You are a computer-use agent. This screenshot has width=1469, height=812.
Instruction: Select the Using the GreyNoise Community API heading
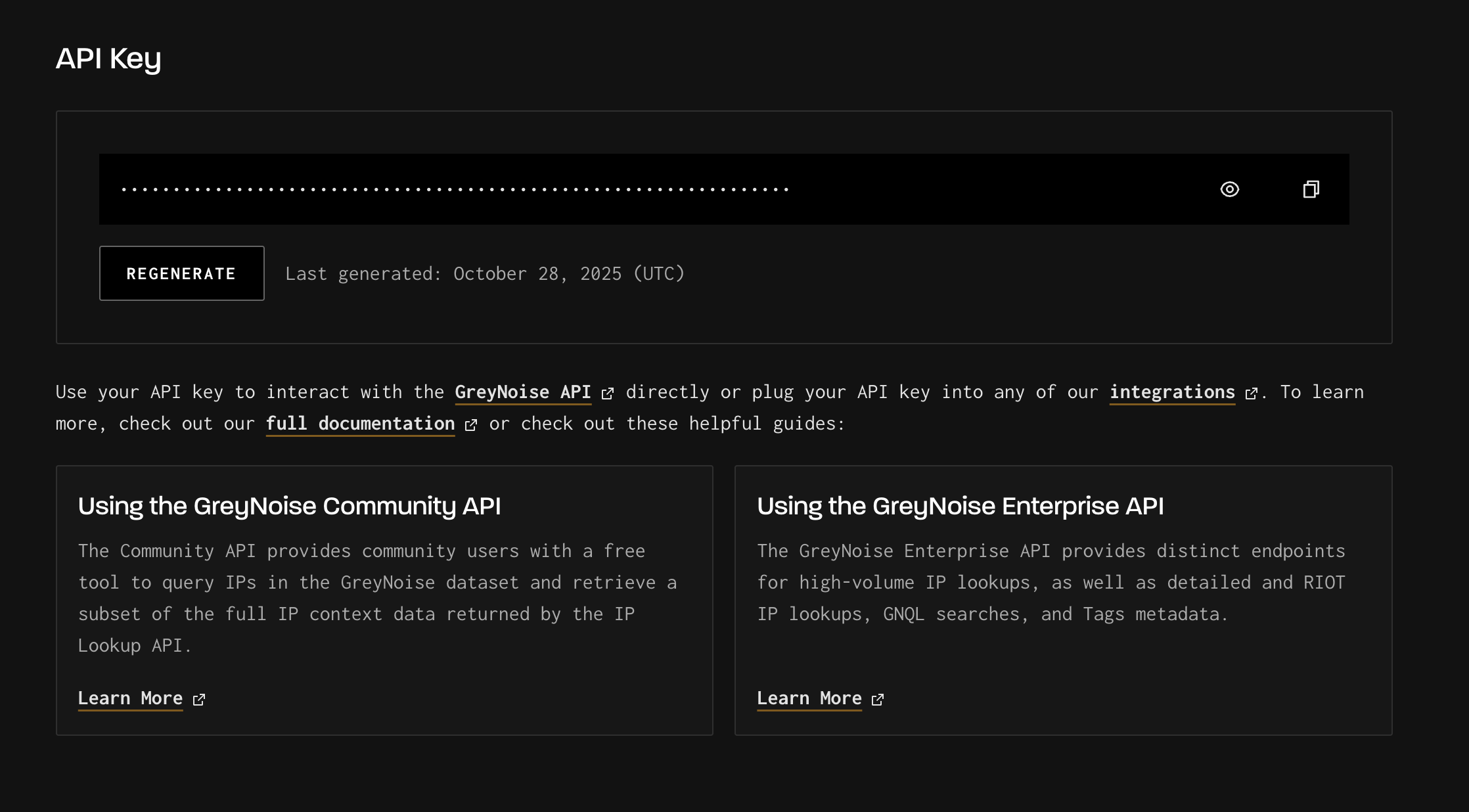tap(289, 506)
